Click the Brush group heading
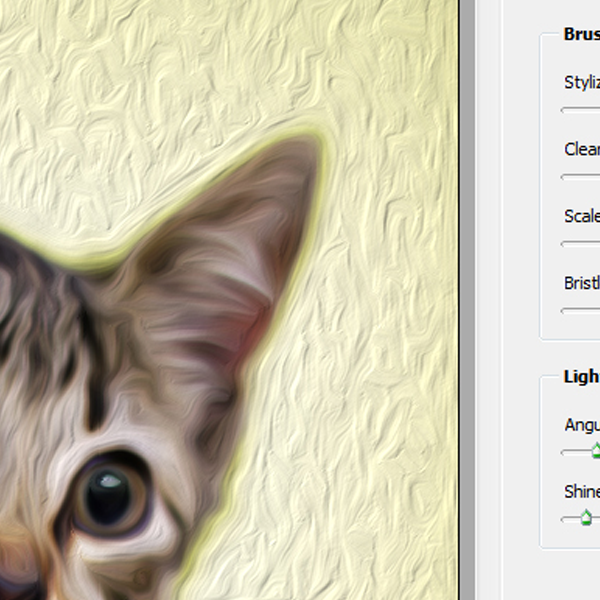600x600 pixels. pos(582,34)
